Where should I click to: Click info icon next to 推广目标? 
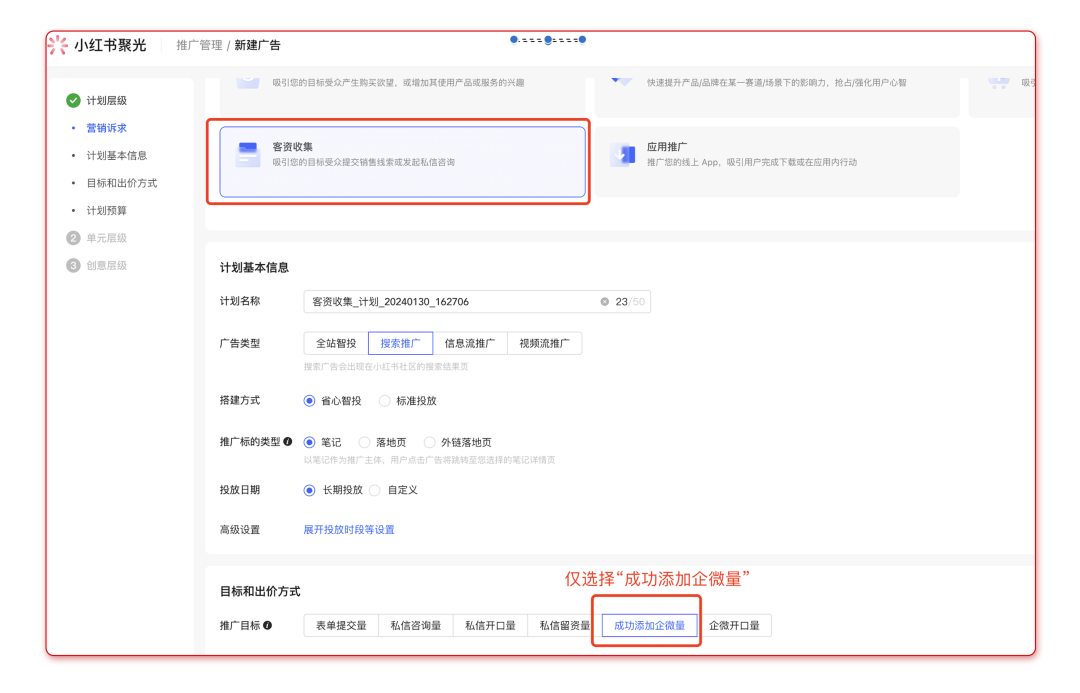tap(267, 626)
